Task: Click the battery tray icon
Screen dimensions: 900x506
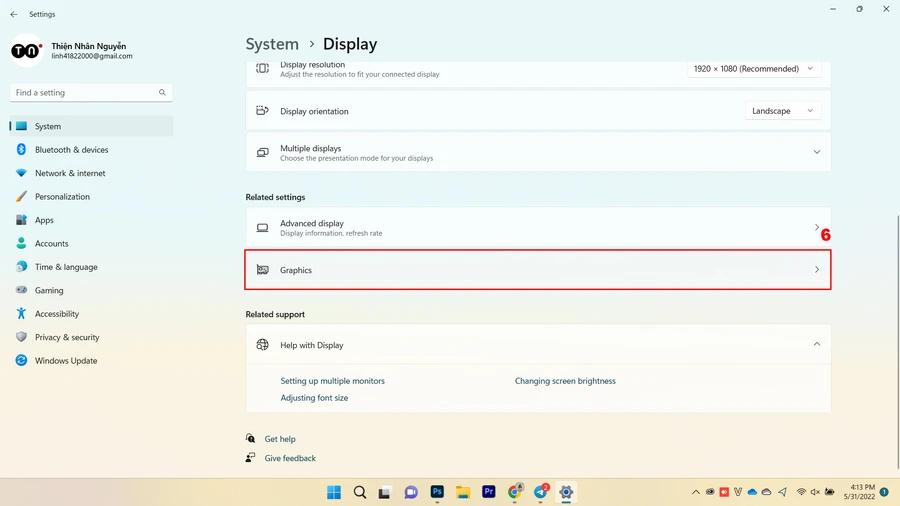Action: pyautogui.click(x=829, y=492)
